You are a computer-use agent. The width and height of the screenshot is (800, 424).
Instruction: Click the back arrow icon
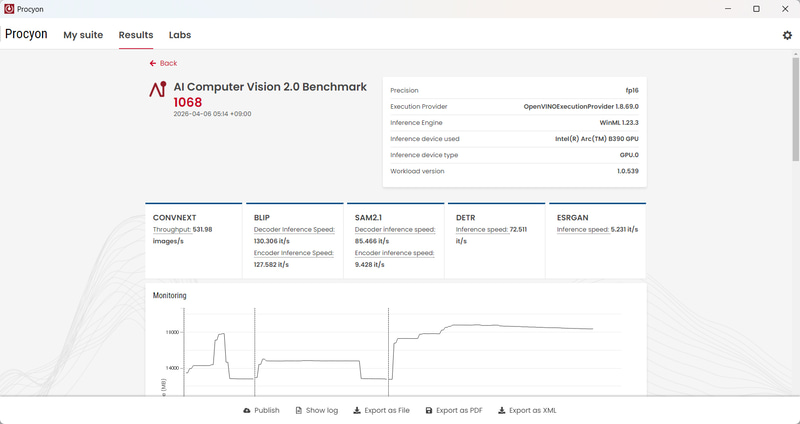153,63
